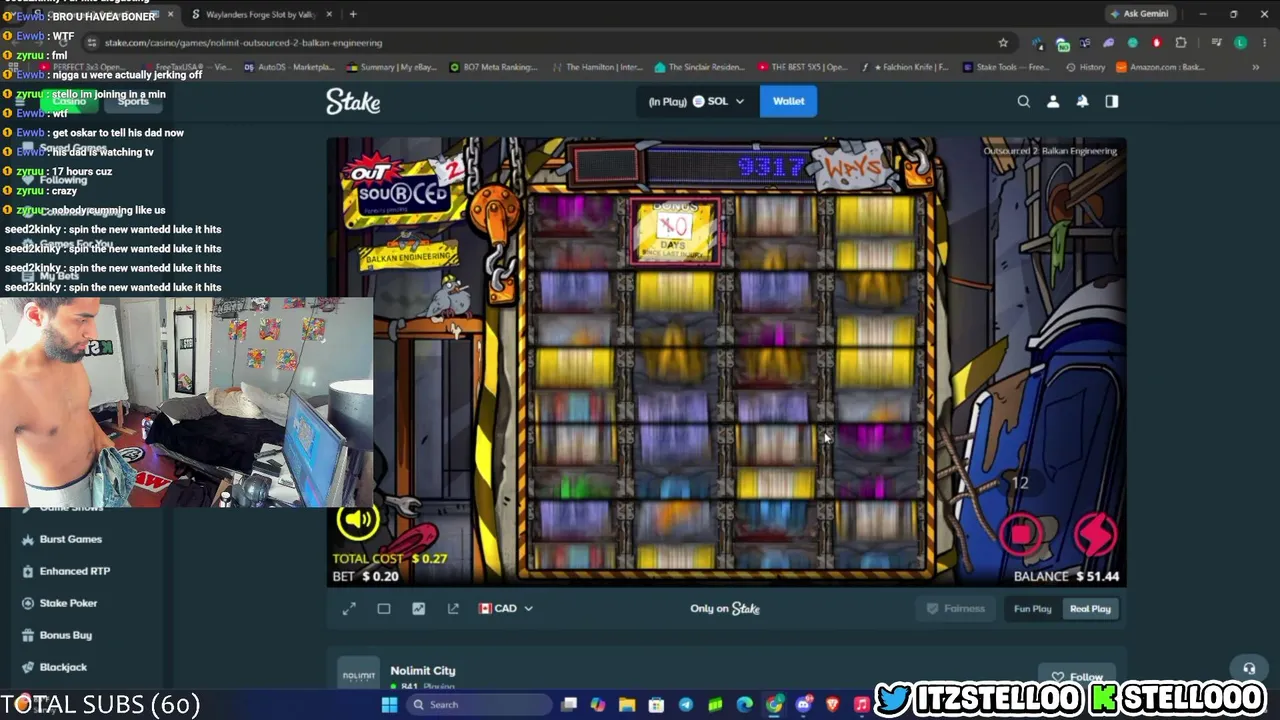The height and width of the screenshot is (720, 1280).
Task: Open the notifications bell
Action: click(1082, 101)
